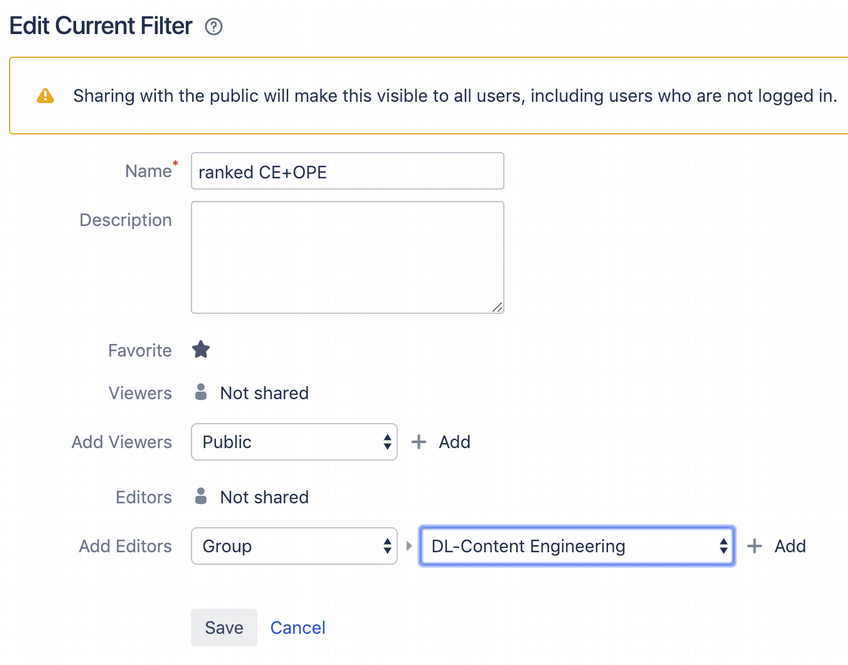Click the public sharing warning message text
The height and width of the screenshot is (665, 848).
(x=455, y=97)
